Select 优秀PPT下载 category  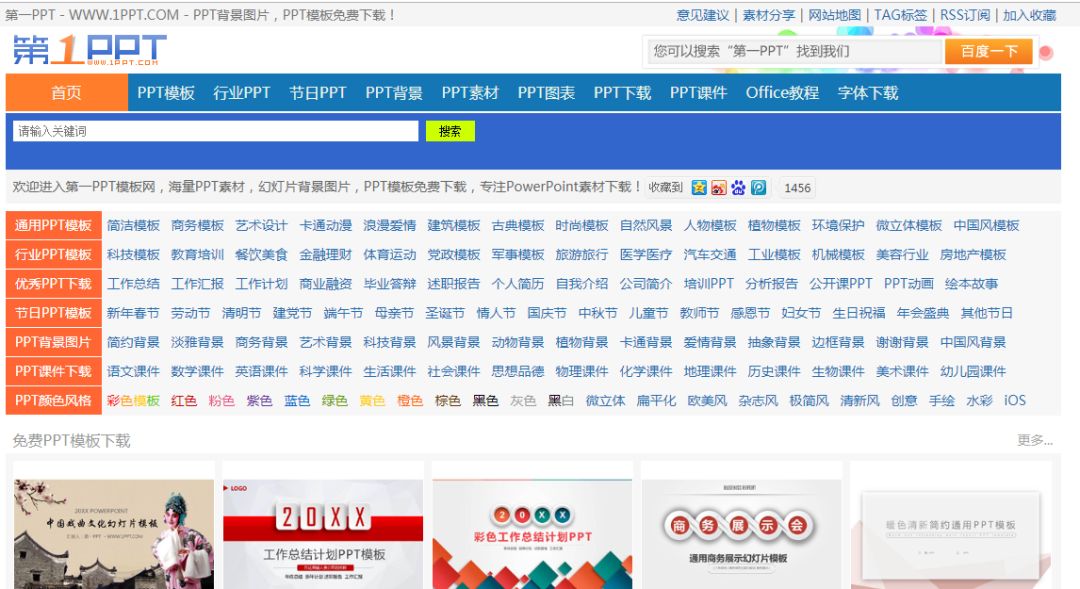tap(54, 284)
